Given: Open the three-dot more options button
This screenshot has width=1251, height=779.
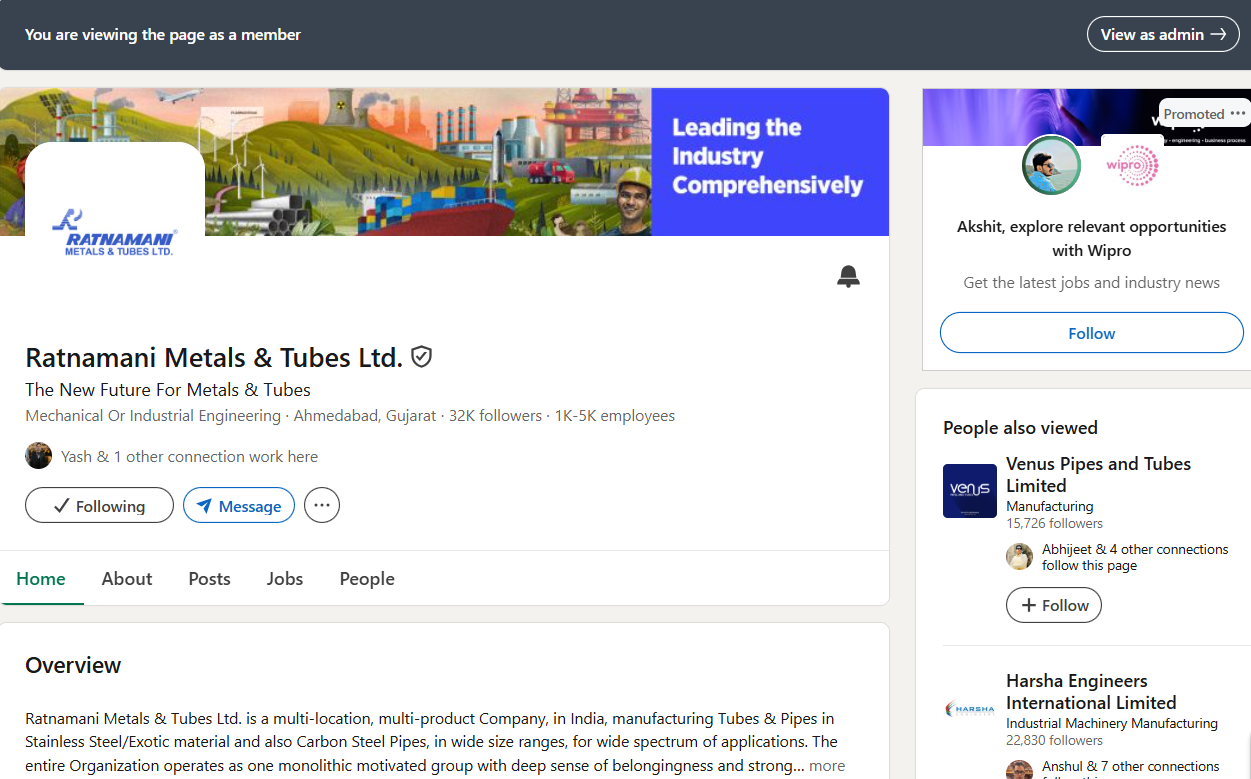Looking at the screenshot, I should [x=322, y=505].
